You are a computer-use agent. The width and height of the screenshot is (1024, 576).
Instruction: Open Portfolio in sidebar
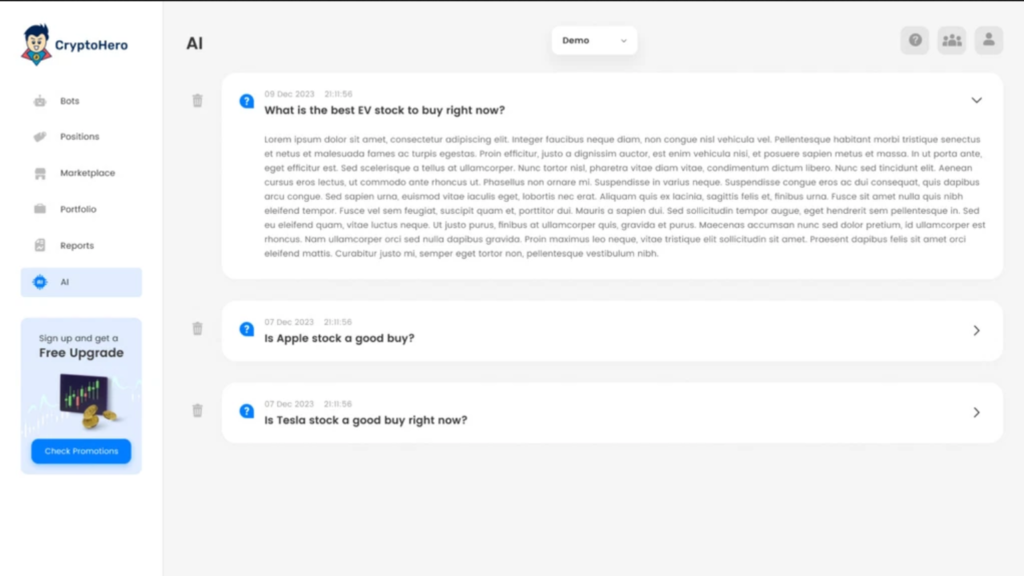point(81,209)
